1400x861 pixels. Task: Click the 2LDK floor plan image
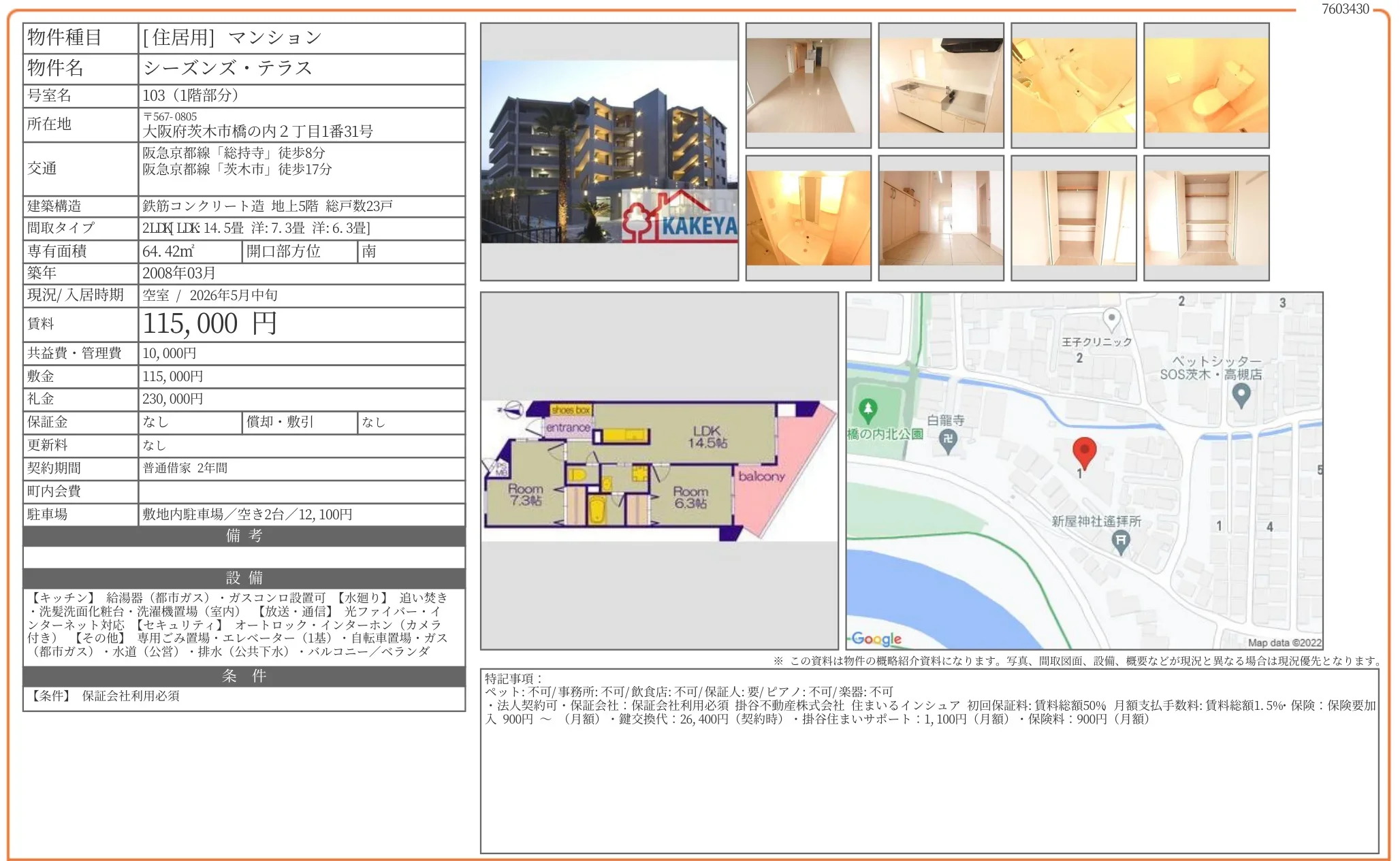659,470
